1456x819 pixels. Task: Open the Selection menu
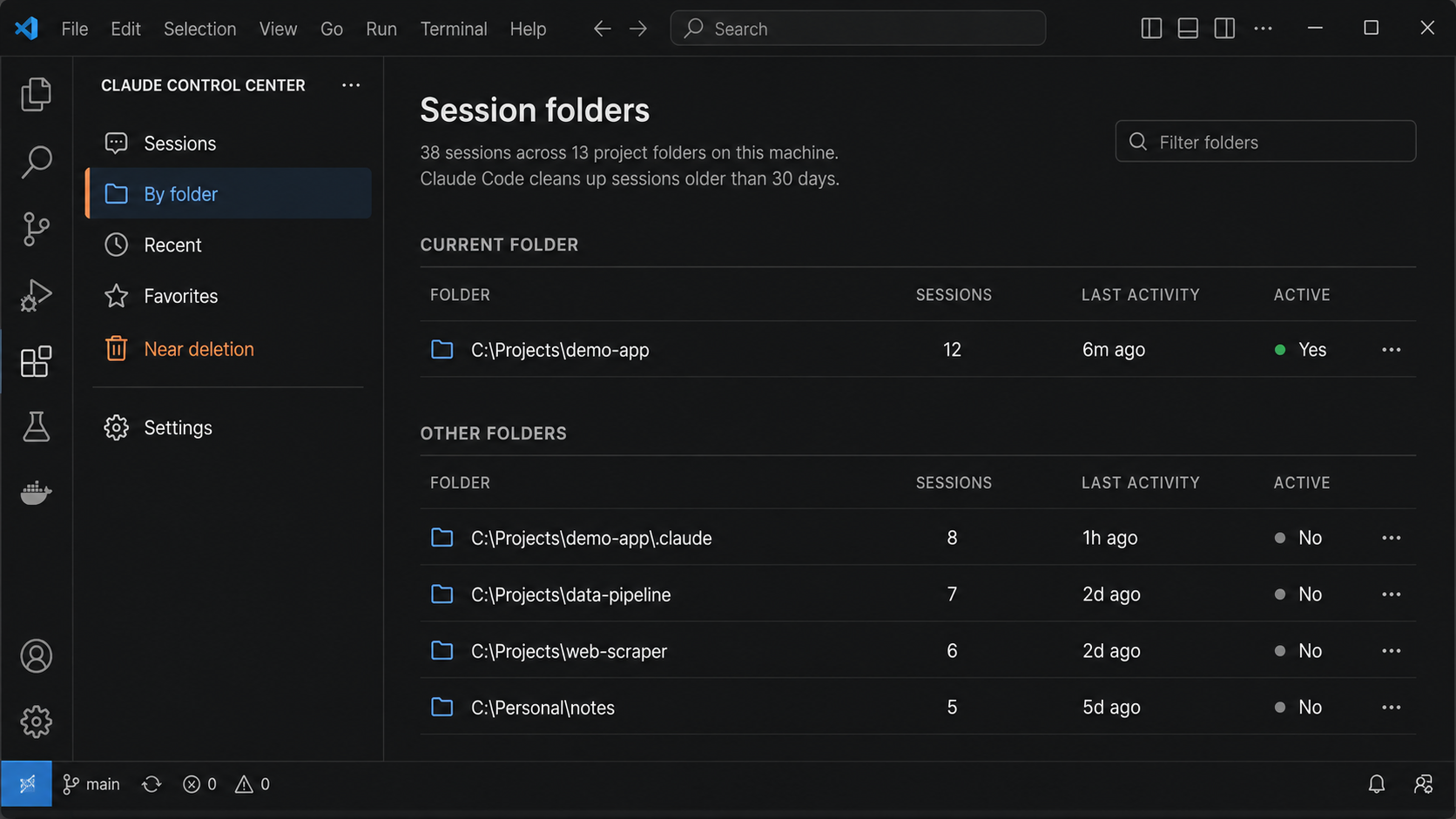(199, 29)
